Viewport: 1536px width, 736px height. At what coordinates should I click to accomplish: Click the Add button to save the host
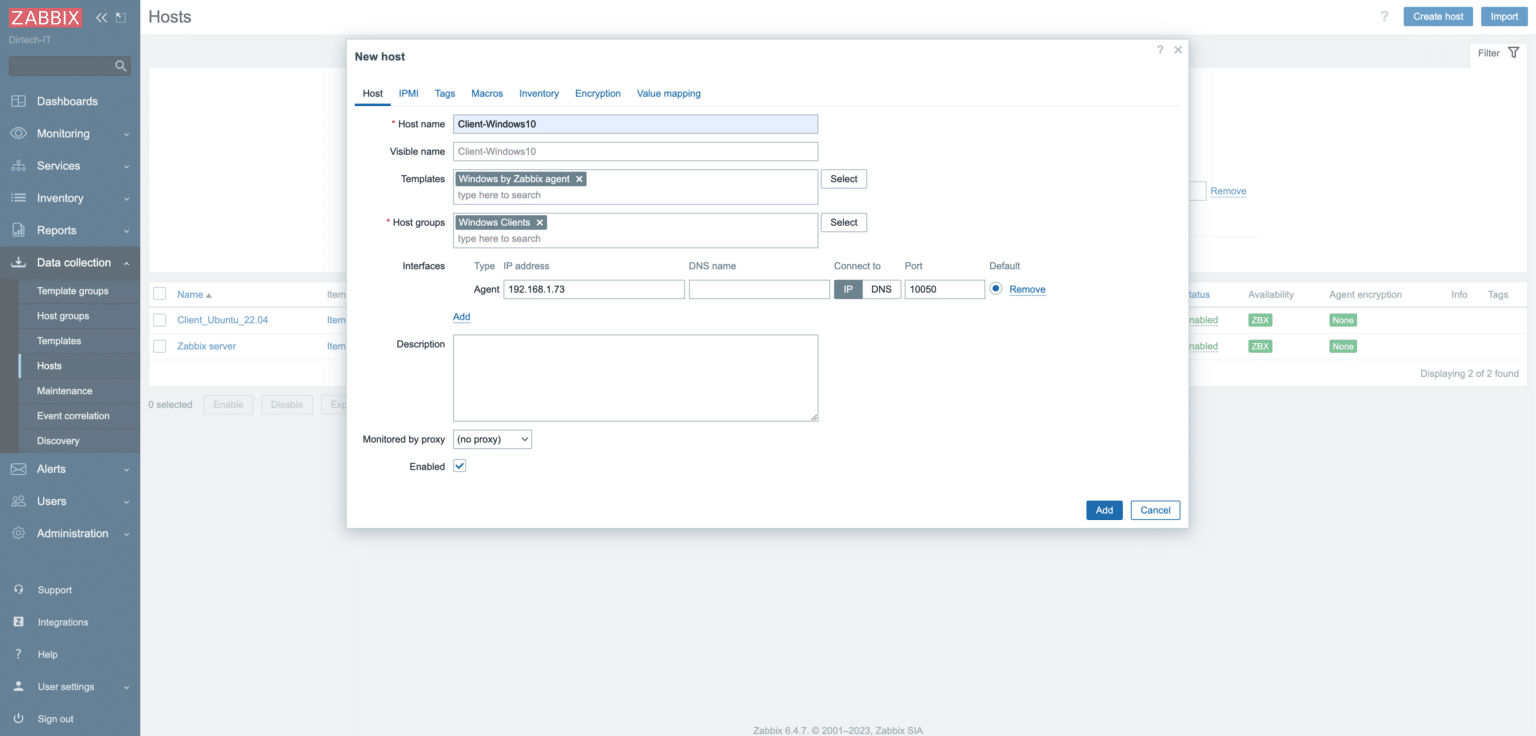(1104, 510)
